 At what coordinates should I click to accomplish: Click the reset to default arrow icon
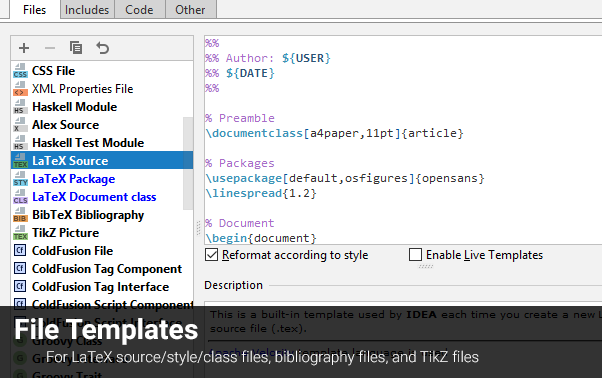103,48
